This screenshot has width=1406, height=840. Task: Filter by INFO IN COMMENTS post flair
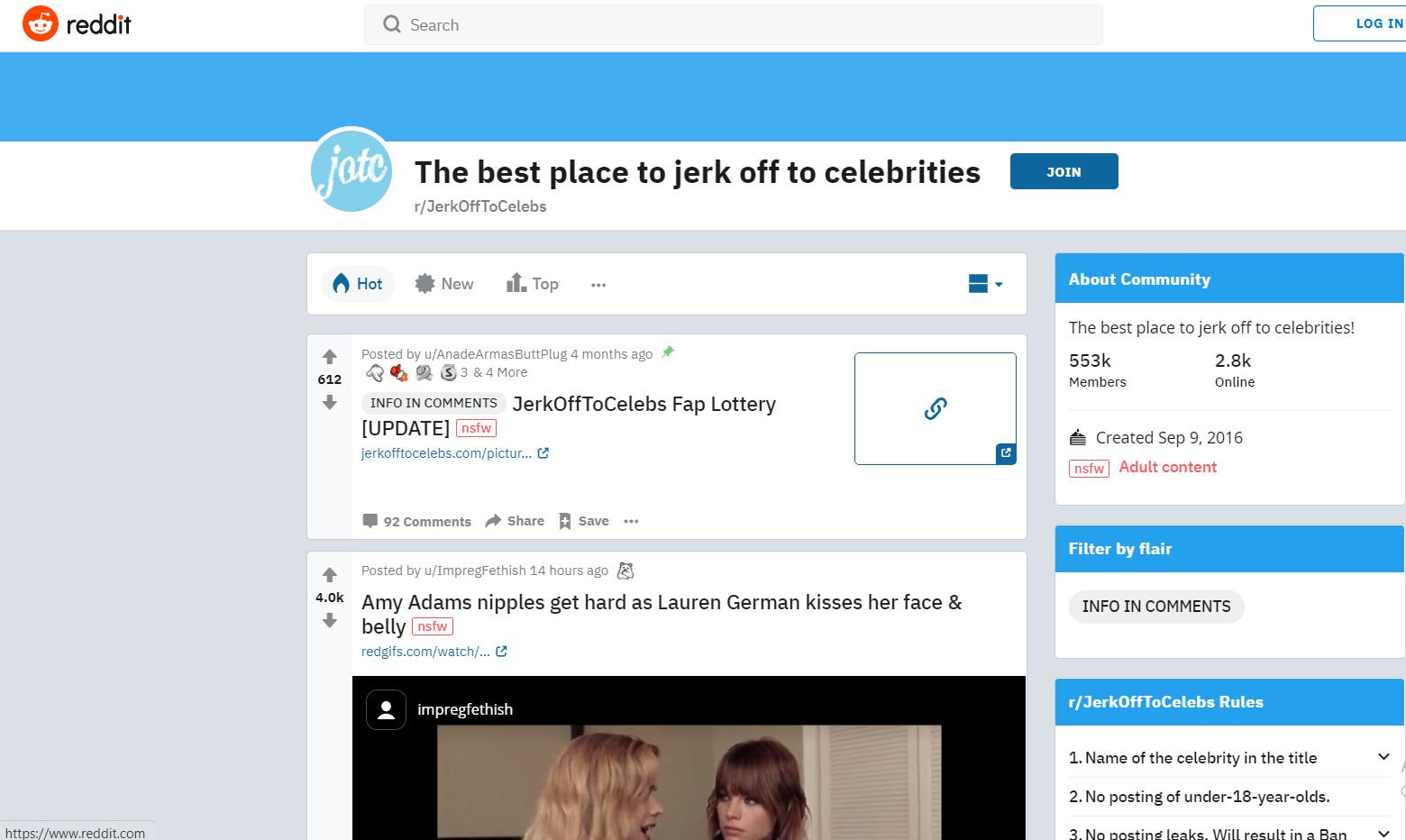434,403
